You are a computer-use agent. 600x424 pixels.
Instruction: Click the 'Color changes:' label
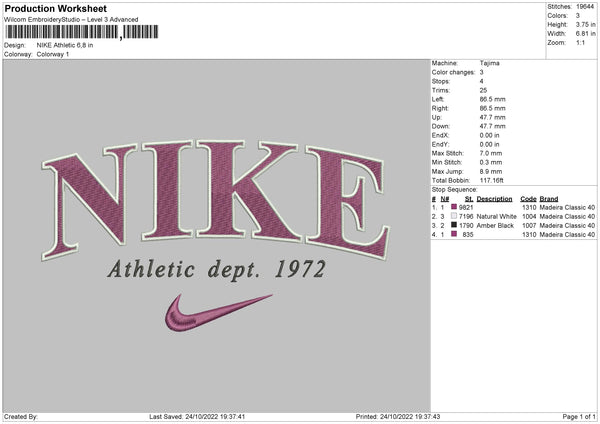453,72
